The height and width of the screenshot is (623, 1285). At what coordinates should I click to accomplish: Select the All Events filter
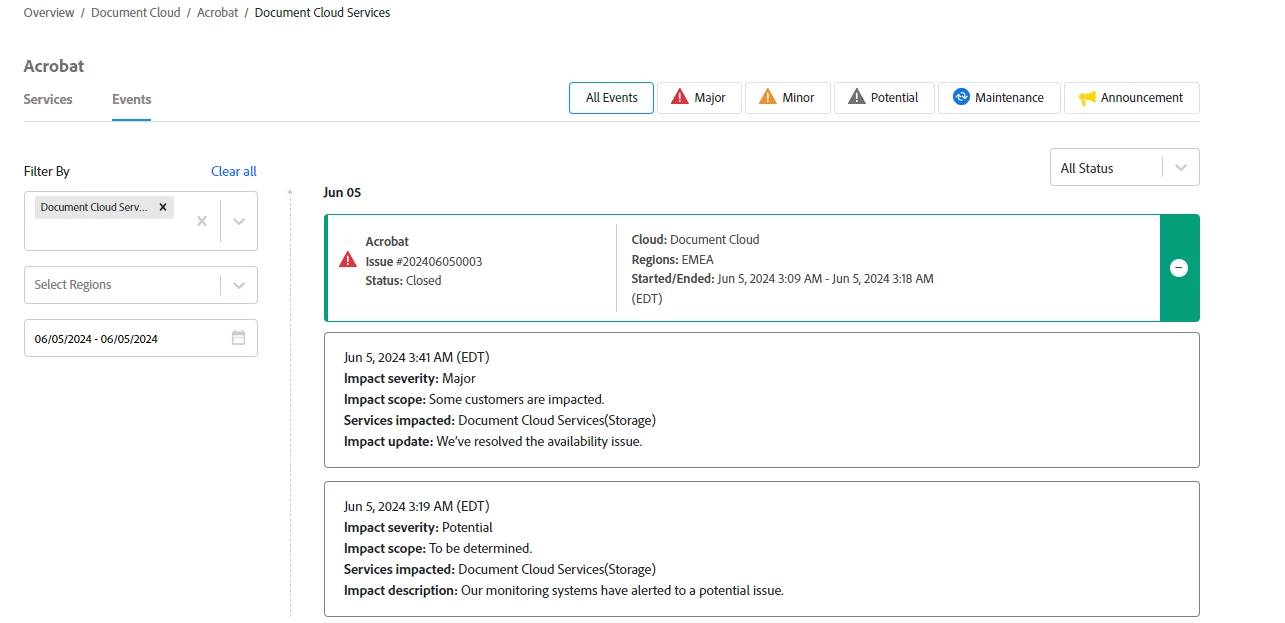pyautogui.click(x=611, y=98)
